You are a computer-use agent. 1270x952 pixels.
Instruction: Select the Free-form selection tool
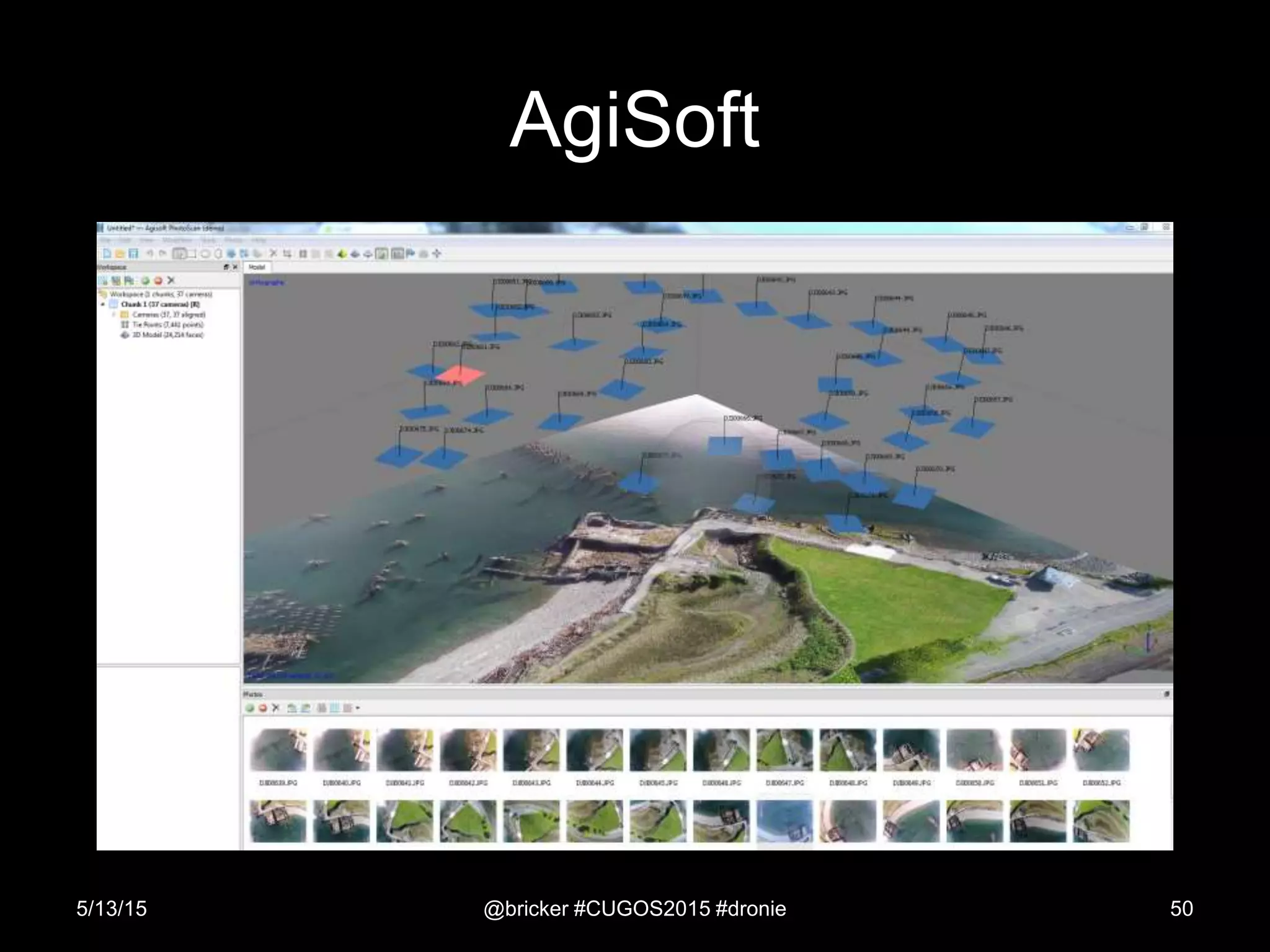coord(218,253)
